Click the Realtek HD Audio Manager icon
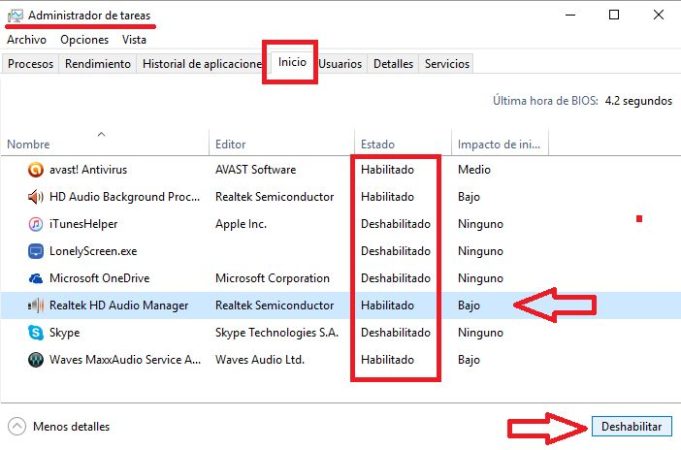The height and width of the screenshot is (450, 681). pos(36,305)
